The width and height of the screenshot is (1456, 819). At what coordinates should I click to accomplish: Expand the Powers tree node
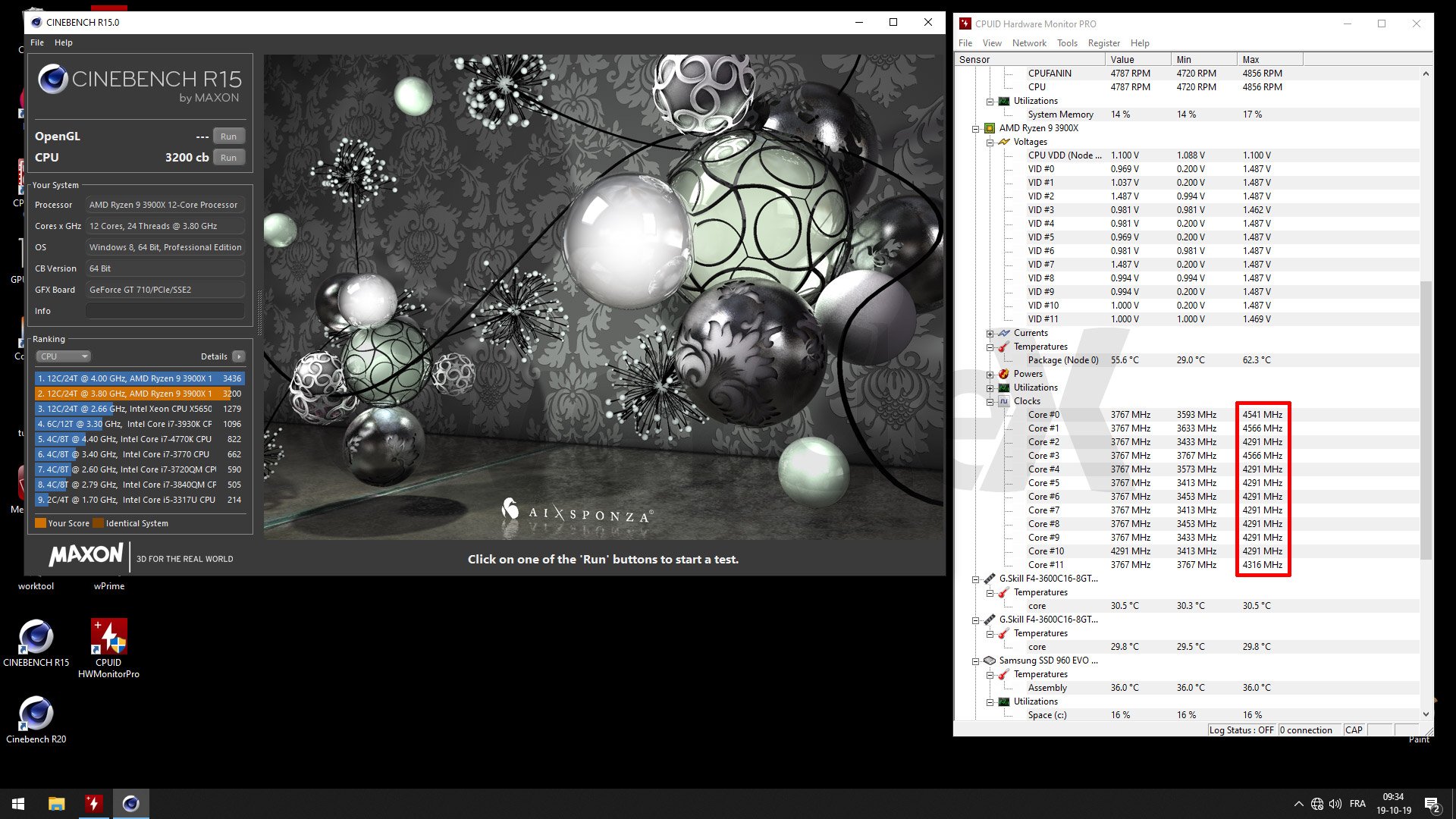[x=990, y=375]
